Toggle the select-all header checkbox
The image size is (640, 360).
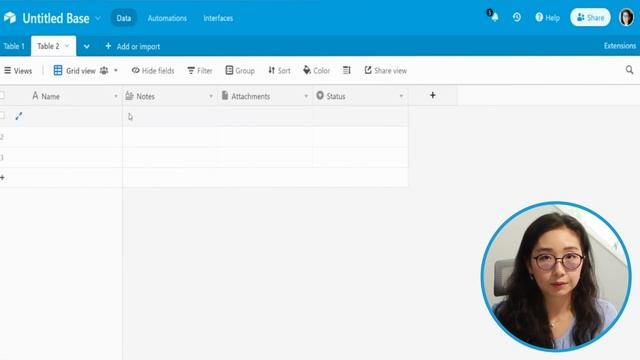pos(2,96)
